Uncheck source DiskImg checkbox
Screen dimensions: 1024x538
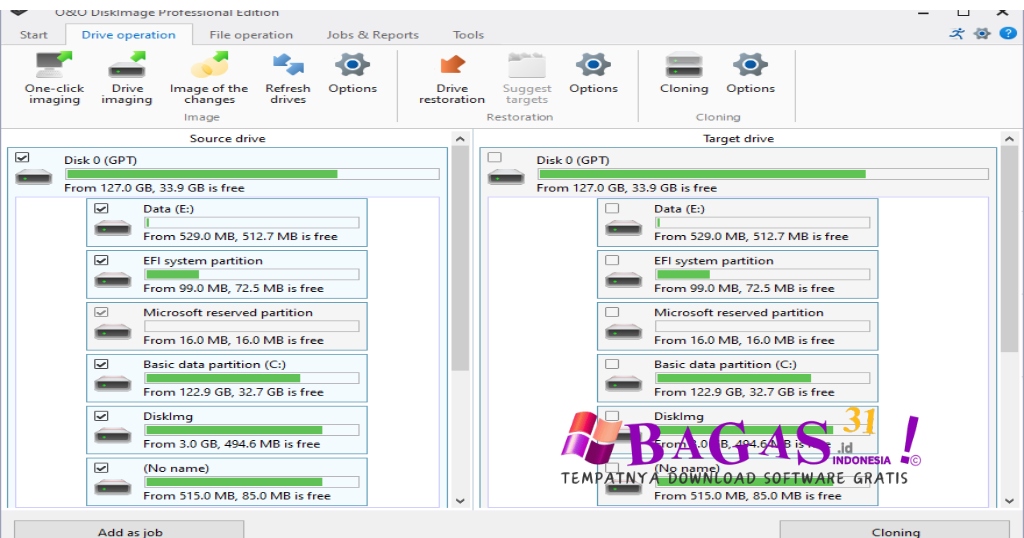pos(101,416)
